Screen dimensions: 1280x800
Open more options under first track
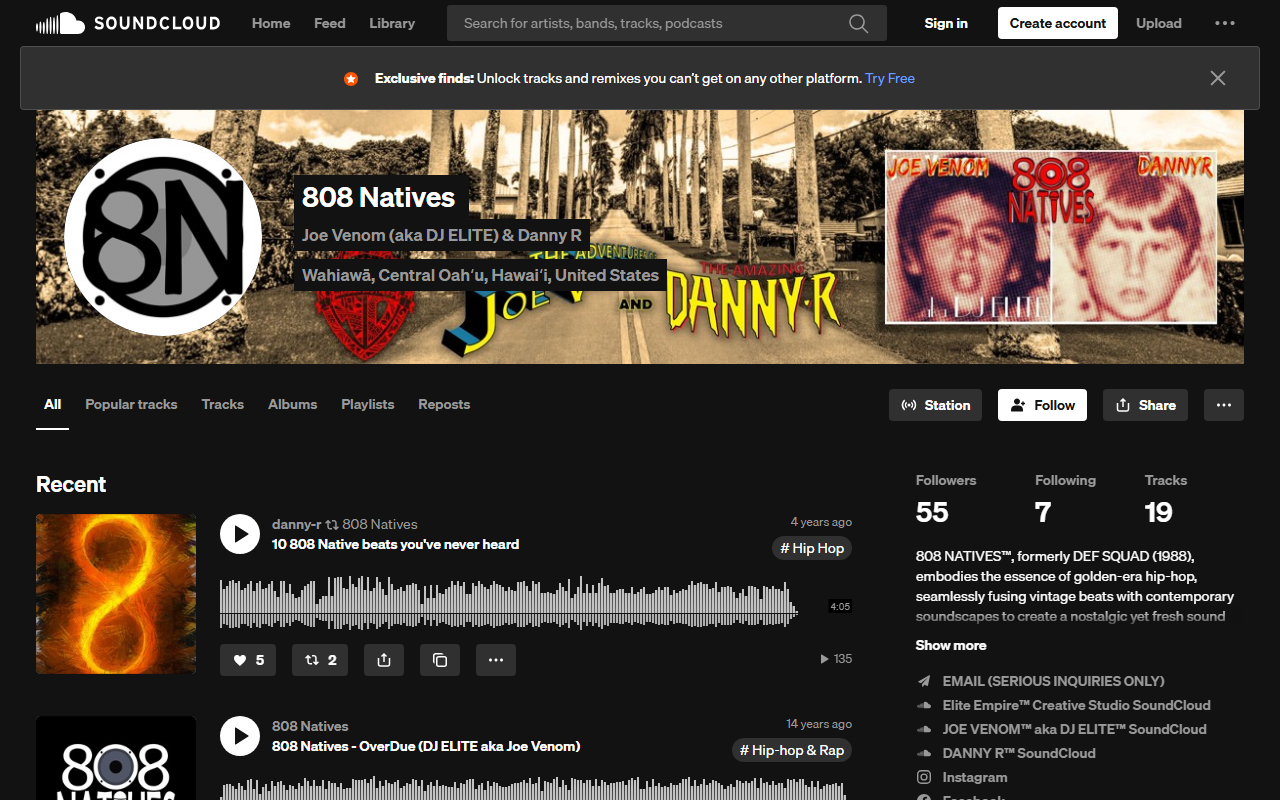[x=496, y=660]
